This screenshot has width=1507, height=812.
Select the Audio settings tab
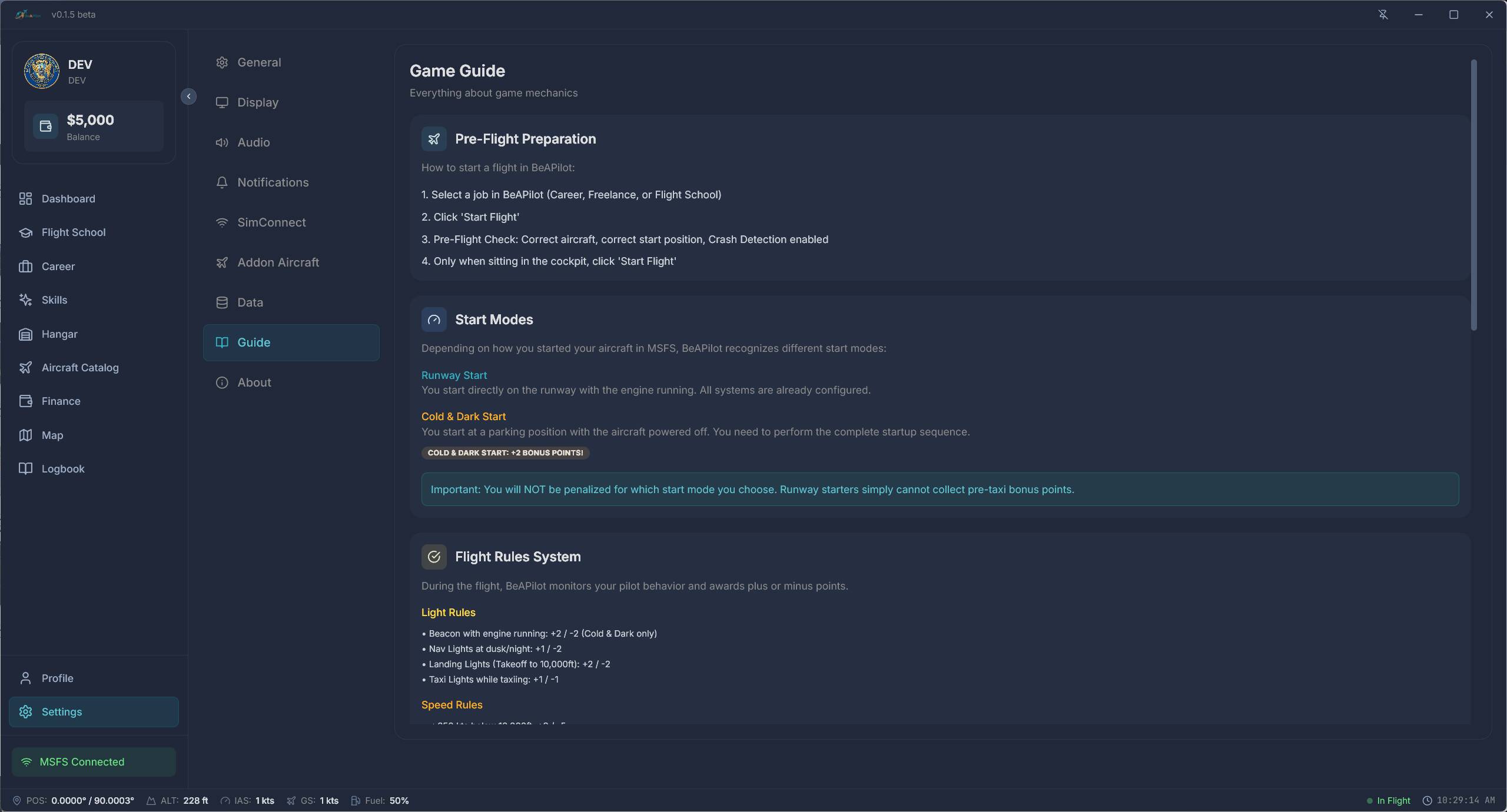click(253, 142)
